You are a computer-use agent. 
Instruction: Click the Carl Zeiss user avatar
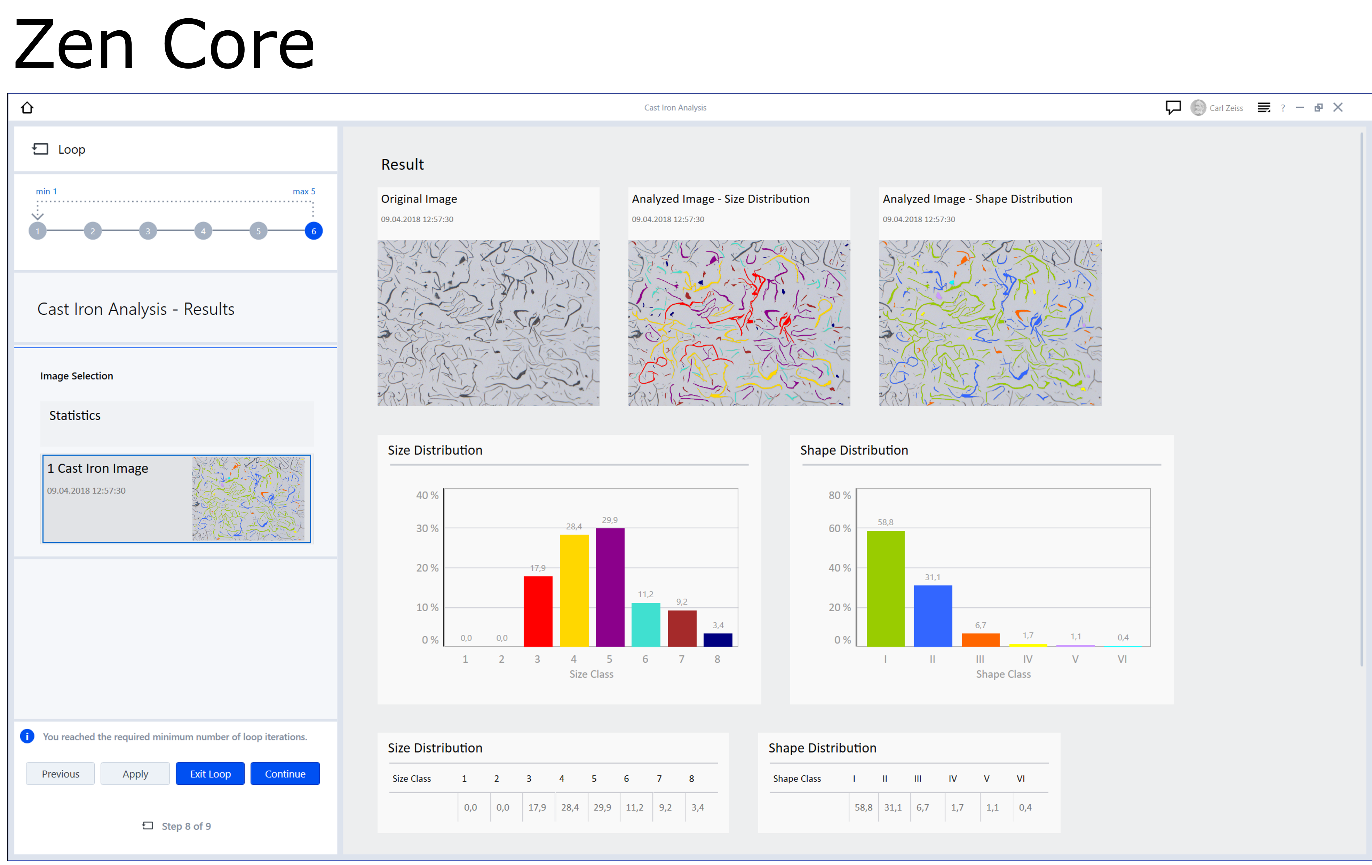1198,108
